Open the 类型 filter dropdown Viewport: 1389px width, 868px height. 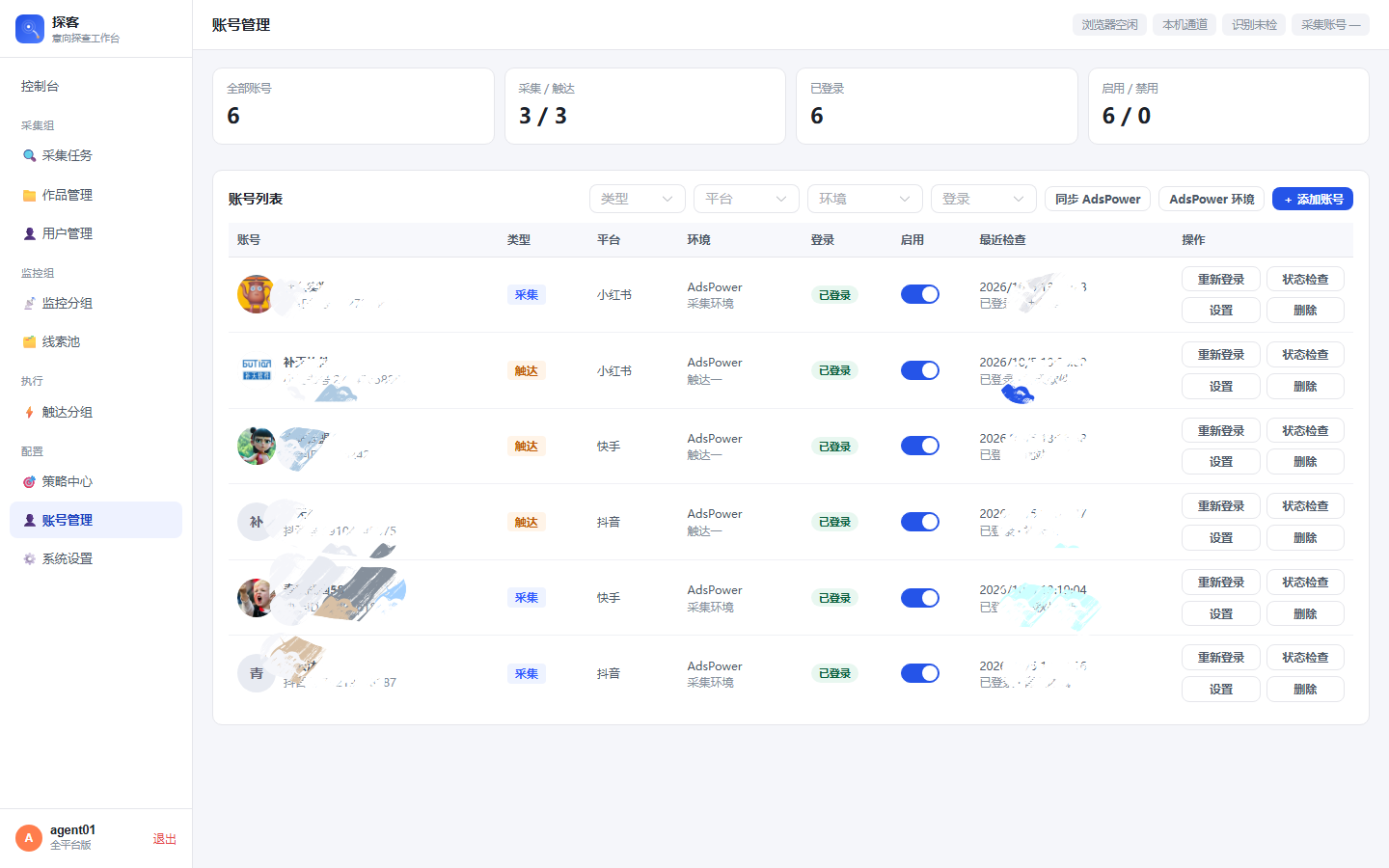tap(638, 199)
